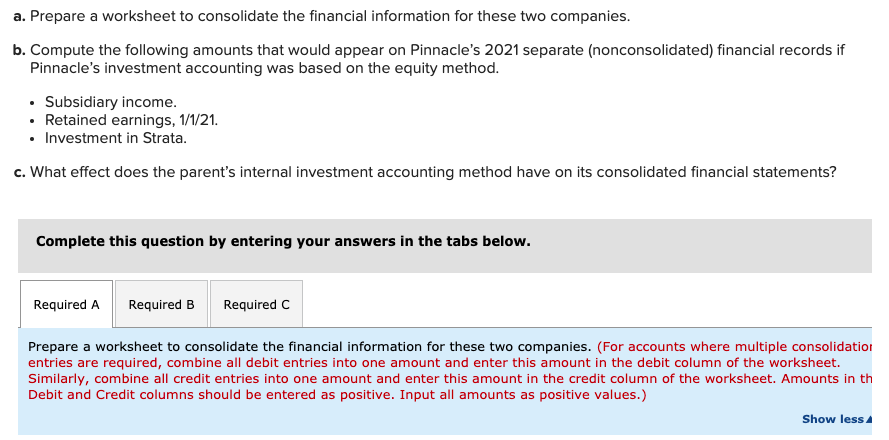Click the 'Retained earnings, 1/1/21.' bullet item
The width and height of the screenshot is (889, 440).
pyautogui.click(x=132, y=120)
